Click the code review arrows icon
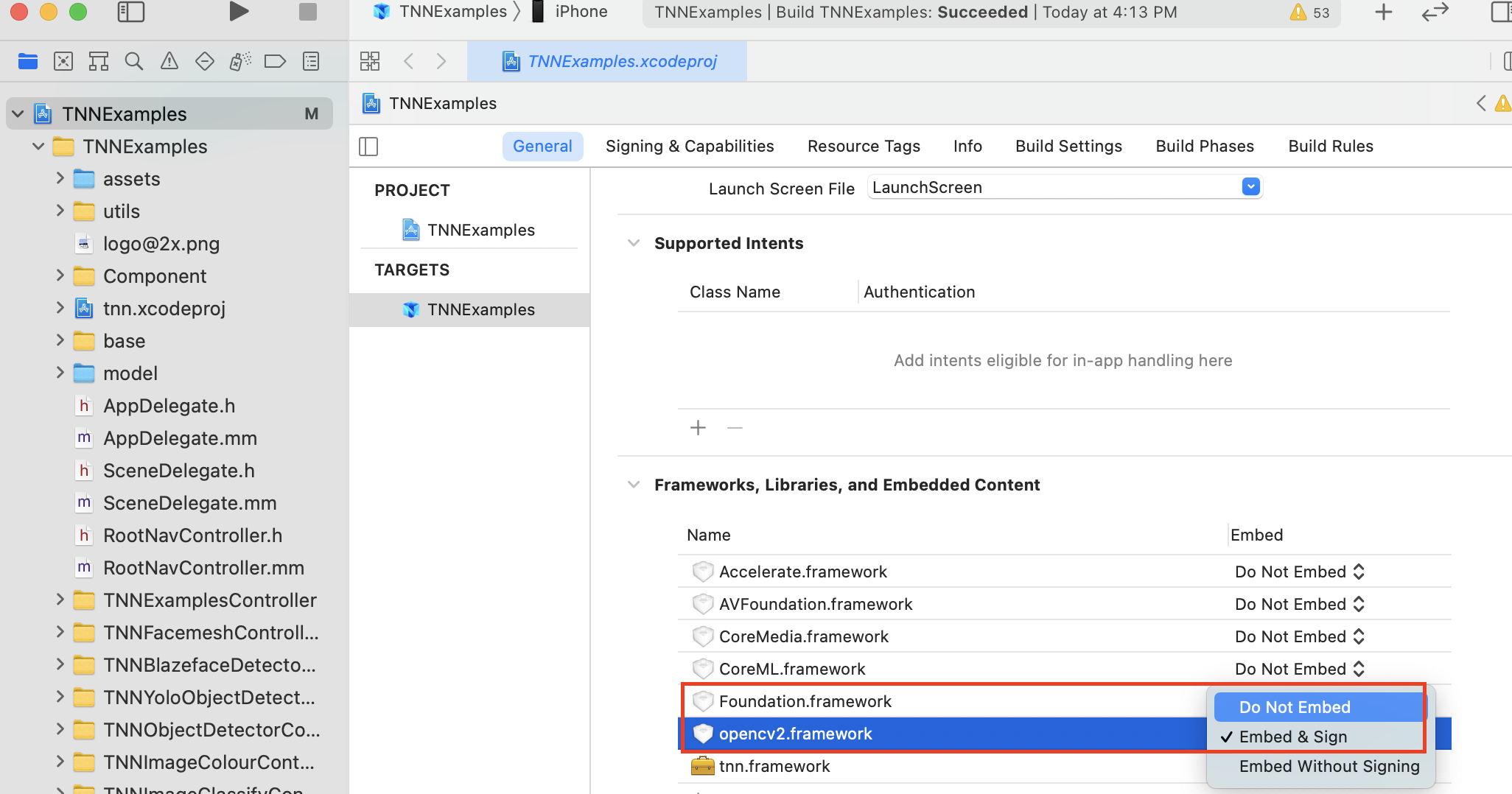The width and height of the screenshot is (1512, 794). (1435, 12)
